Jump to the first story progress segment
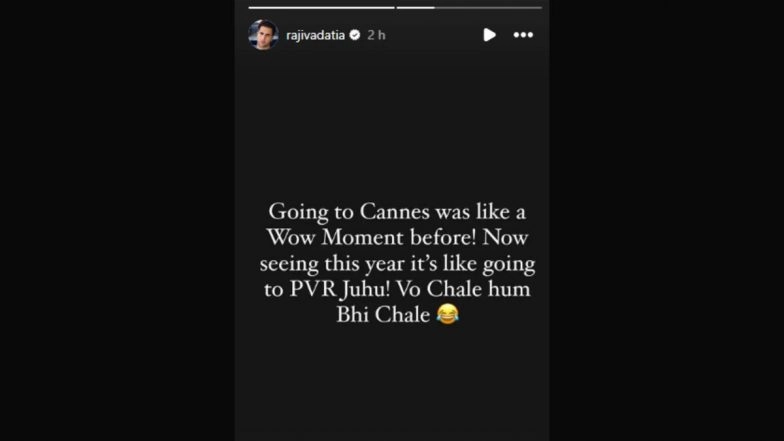The width and height of the screenshot is (784, 441). 322,8
